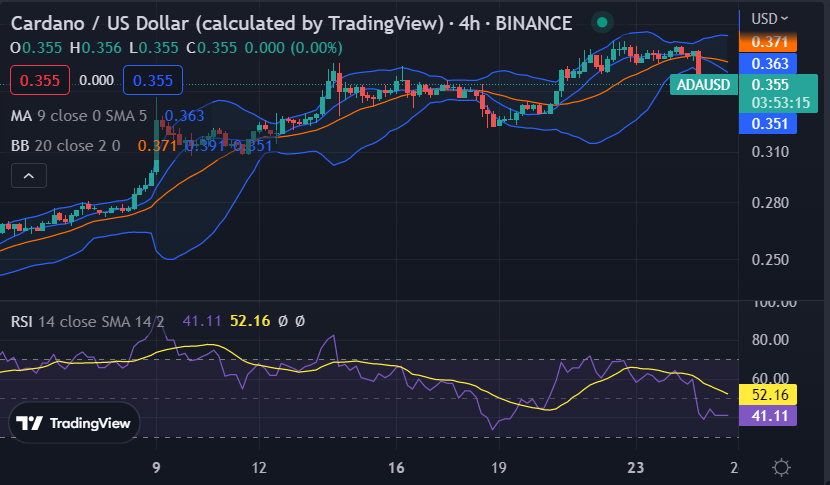Click the date label 16 on time axis

tap(396, 468)
